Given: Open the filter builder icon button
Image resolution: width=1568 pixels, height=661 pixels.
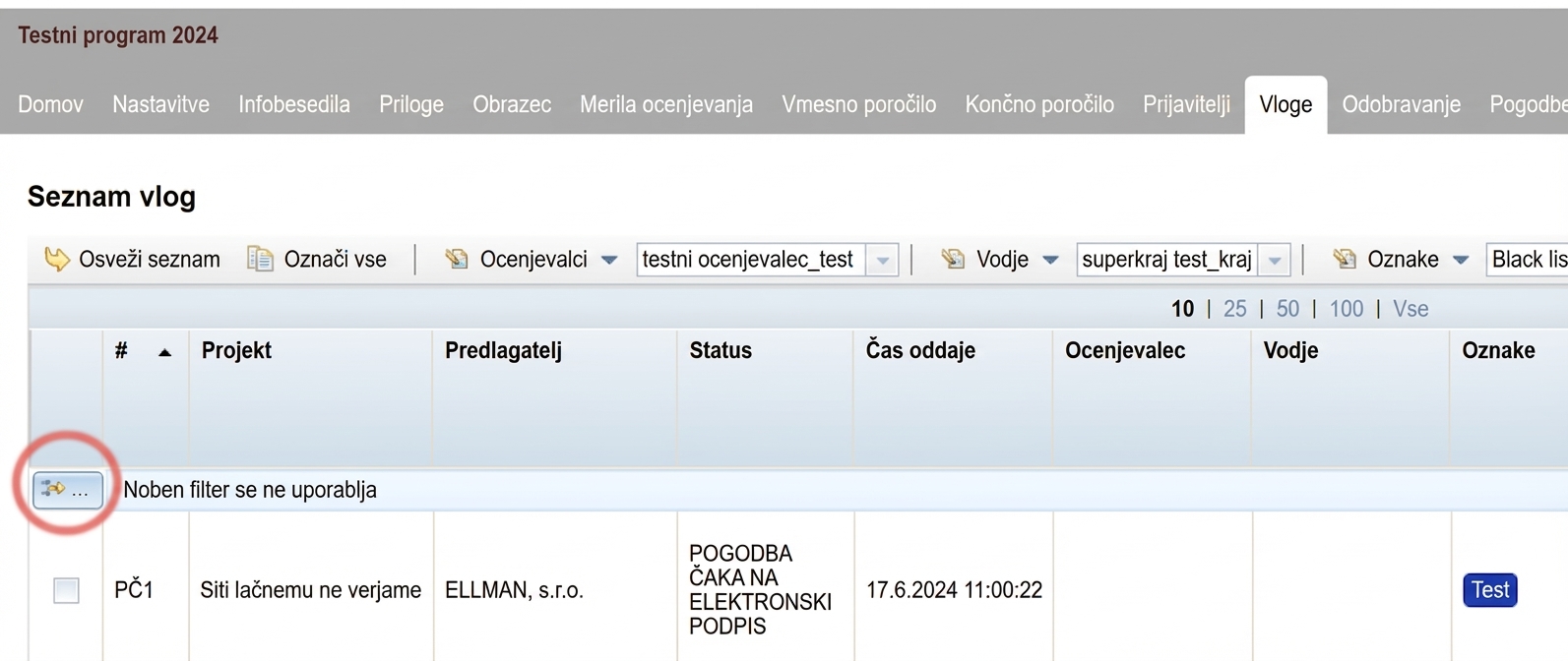Looking at the screenshot, I should tap(67, 489).
